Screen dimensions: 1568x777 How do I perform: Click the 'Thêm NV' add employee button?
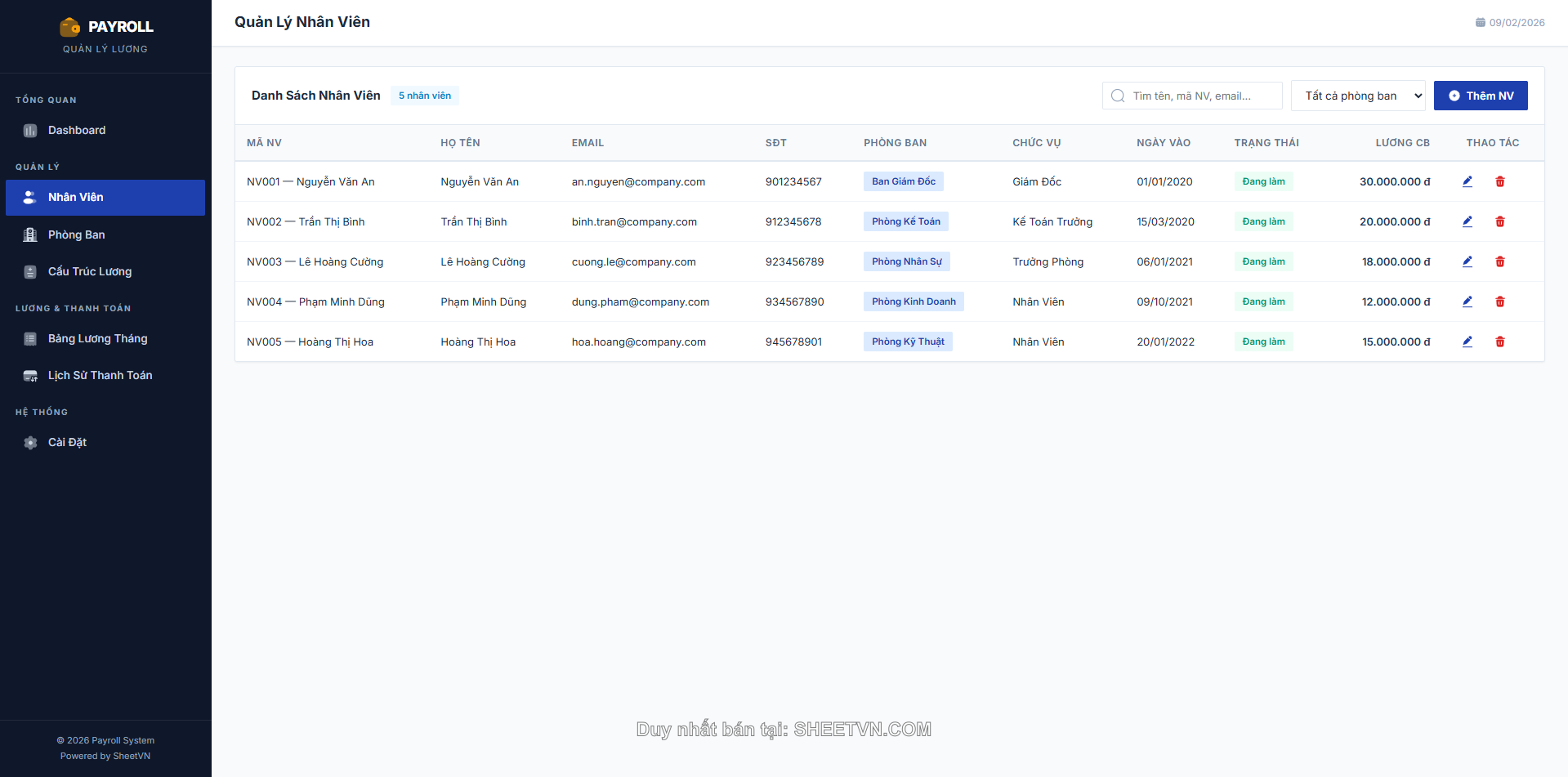coord(1480,96)
